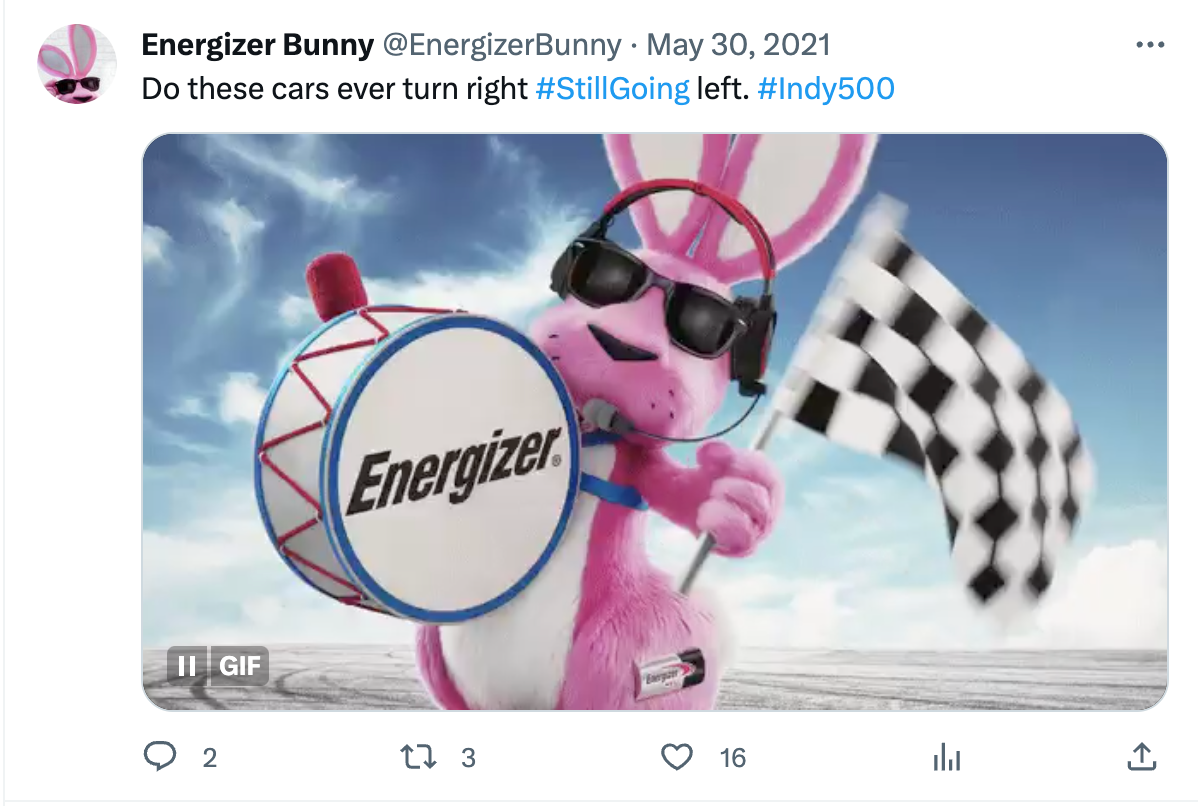The height and width of the screenshot is (806, 1198).
Task: Like the tweet with the heart icon
Action: pos(676,757)
